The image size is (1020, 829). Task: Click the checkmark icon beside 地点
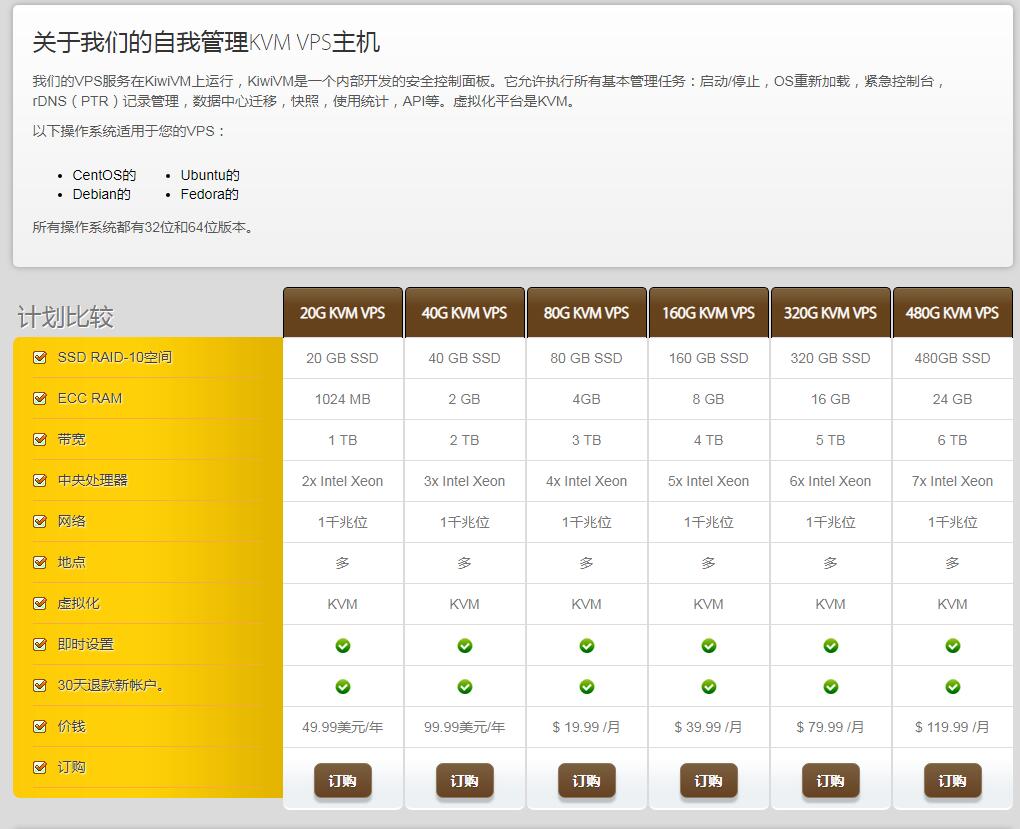(x=40, y=562)
